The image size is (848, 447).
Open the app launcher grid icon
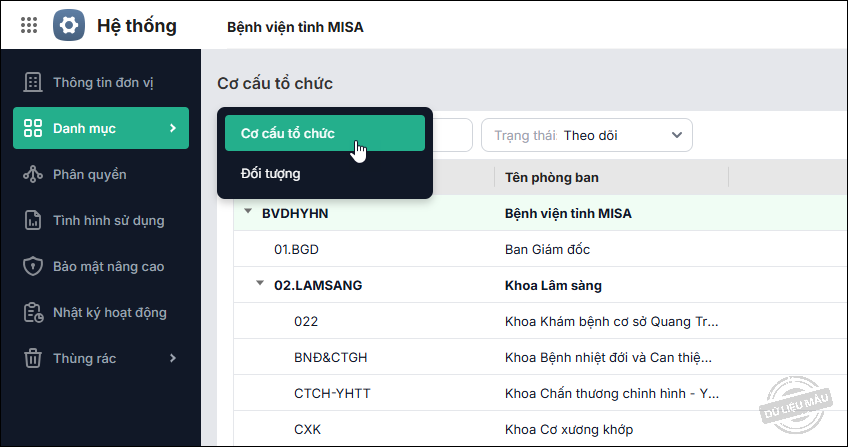(x=29, y=26)
